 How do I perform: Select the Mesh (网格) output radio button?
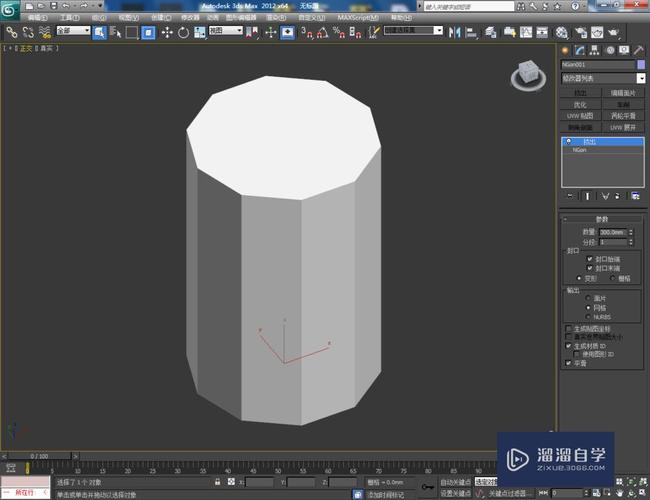coord(588,308)
